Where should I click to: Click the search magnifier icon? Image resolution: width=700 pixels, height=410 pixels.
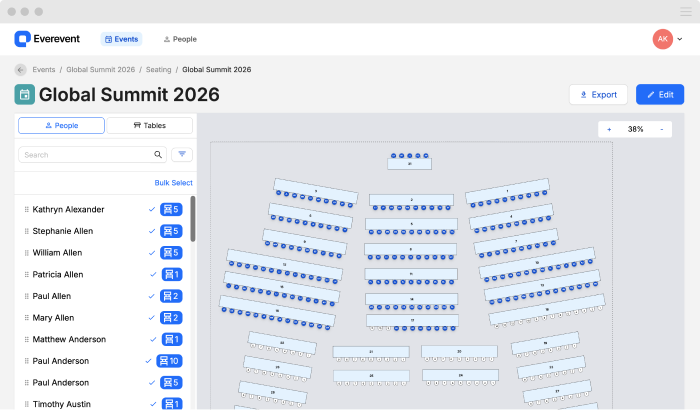coord(158,155)
